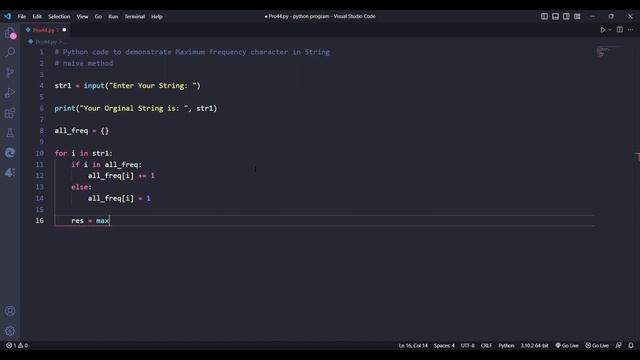The width and height of the screenshot is (640, 360).
Task: Select the Pro44.py editor tab
Action: 44,30
